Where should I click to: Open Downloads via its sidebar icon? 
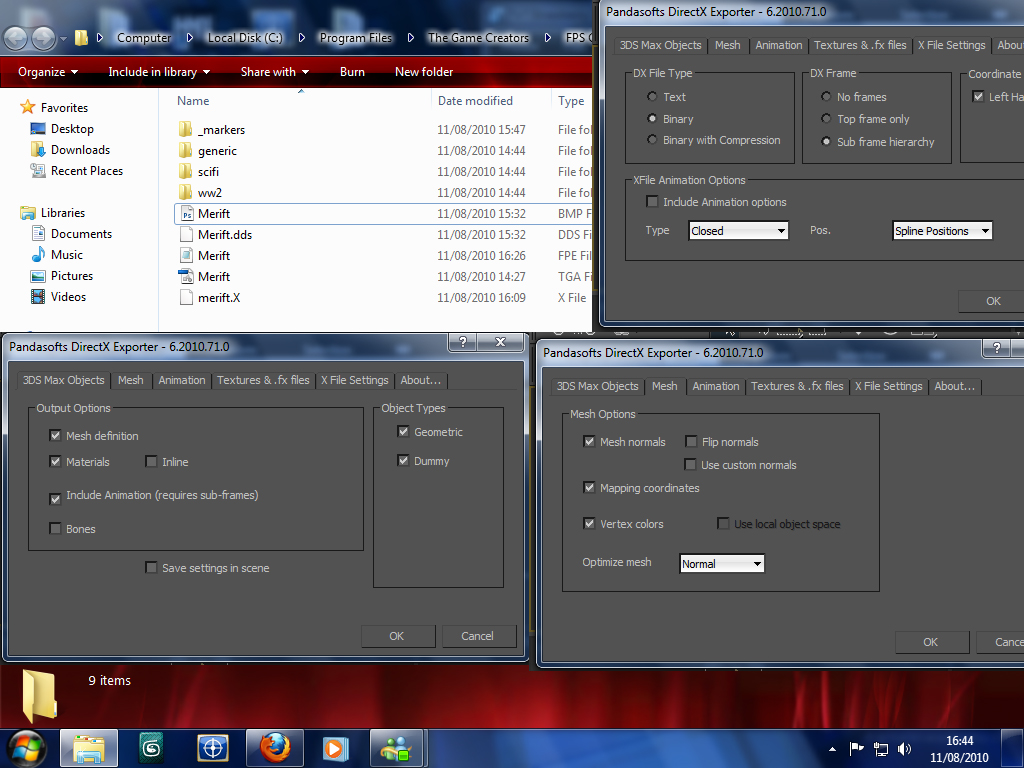[x=38, y=150]
